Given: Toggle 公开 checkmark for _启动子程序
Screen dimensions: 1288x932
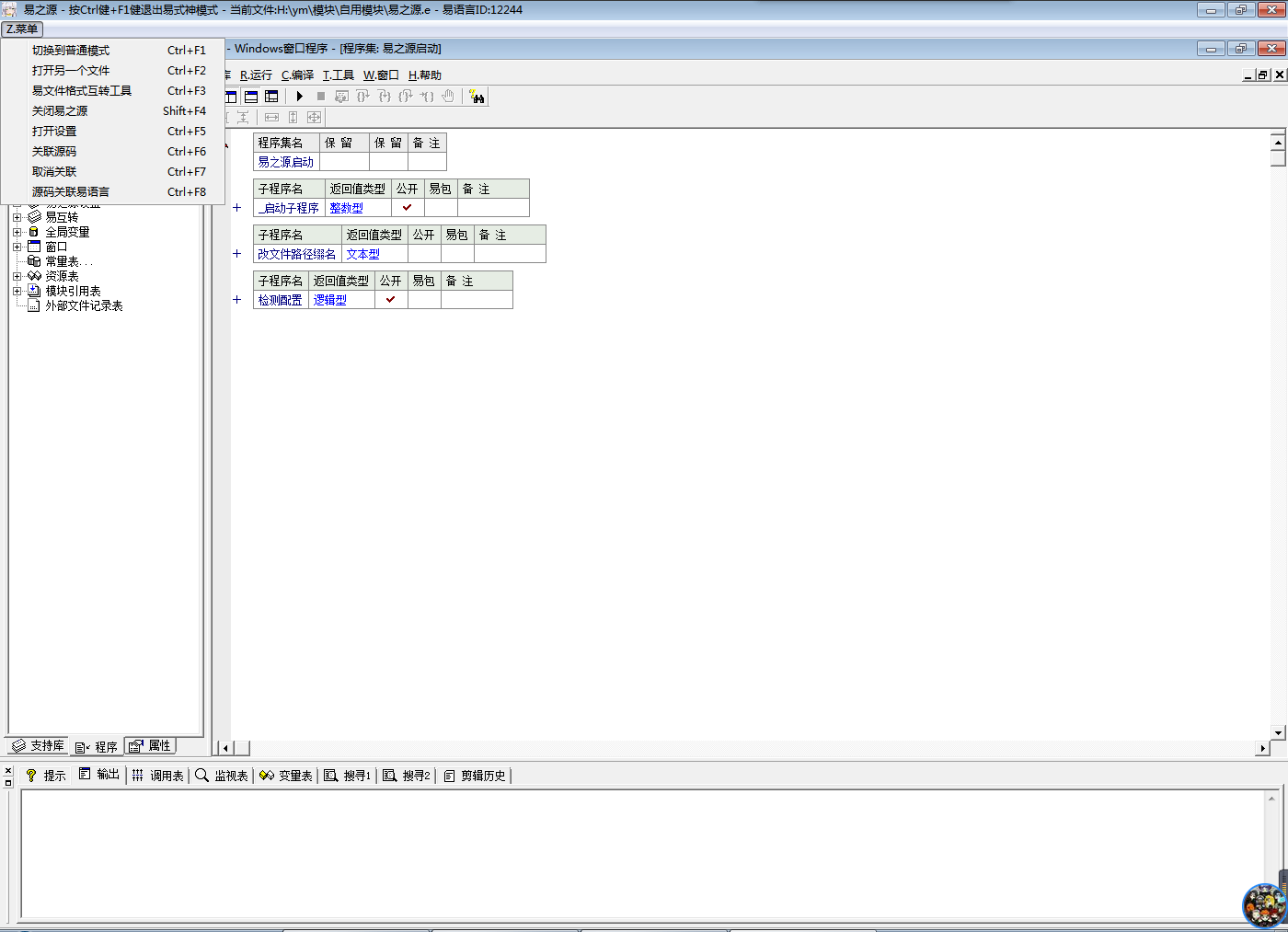Looking at the screenshot, I should pos(407,208).
